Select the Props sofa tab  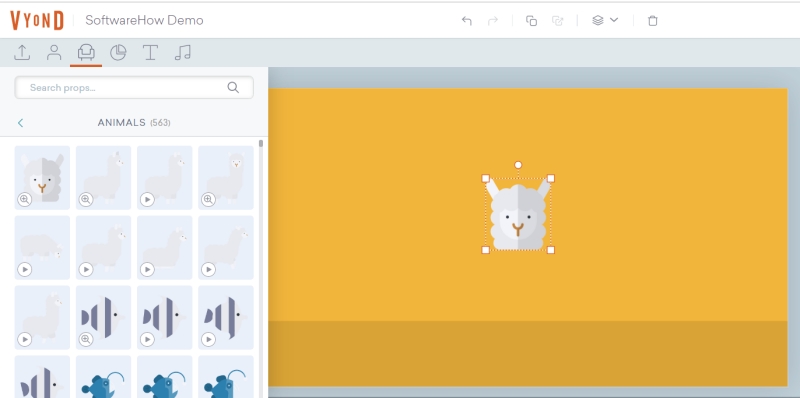coord(86,53)
